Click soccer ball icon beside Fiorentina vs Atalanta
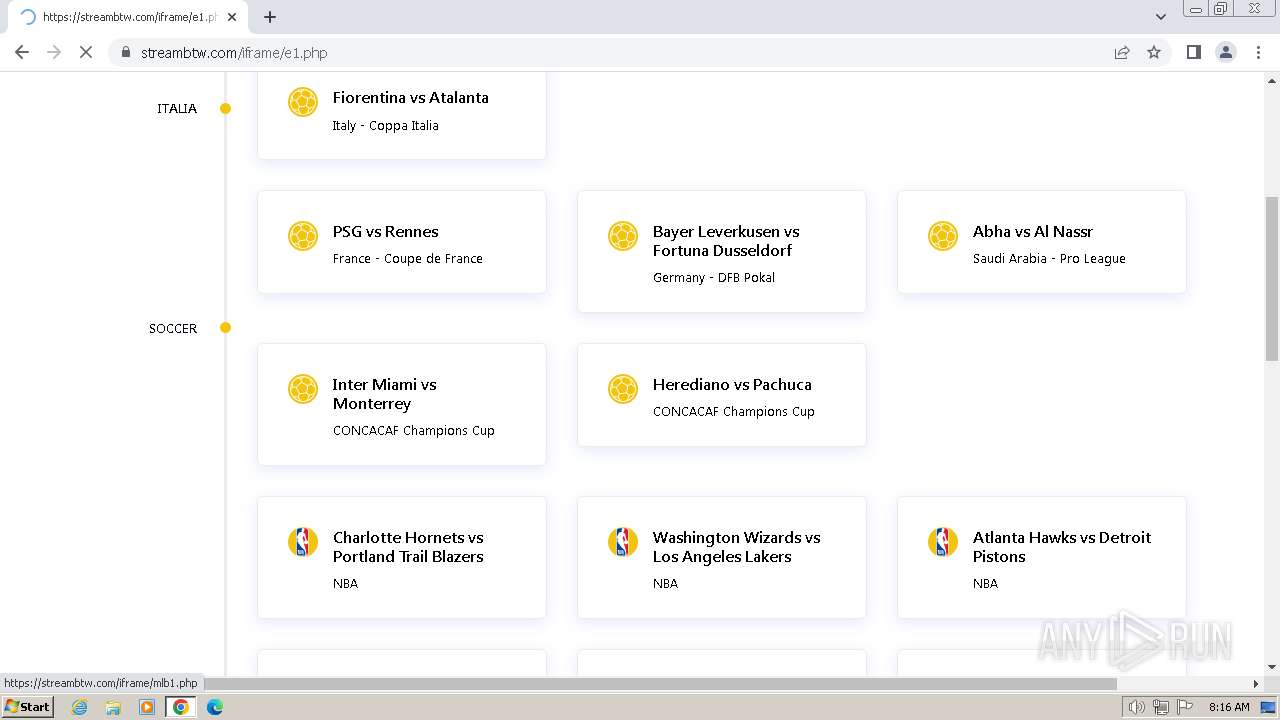Viewport: 1280px width, 720px height. pyautogui.click(x=303, y=102)
